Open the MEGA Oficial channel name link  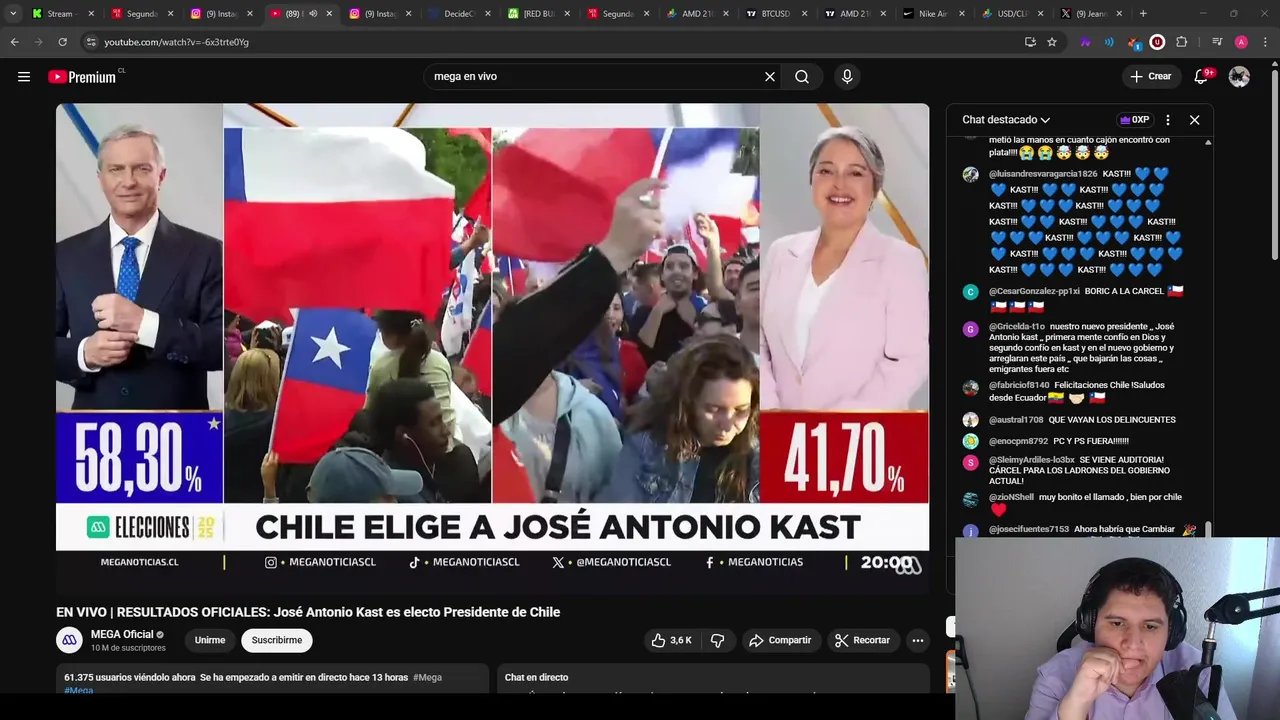tap(122, 634)
